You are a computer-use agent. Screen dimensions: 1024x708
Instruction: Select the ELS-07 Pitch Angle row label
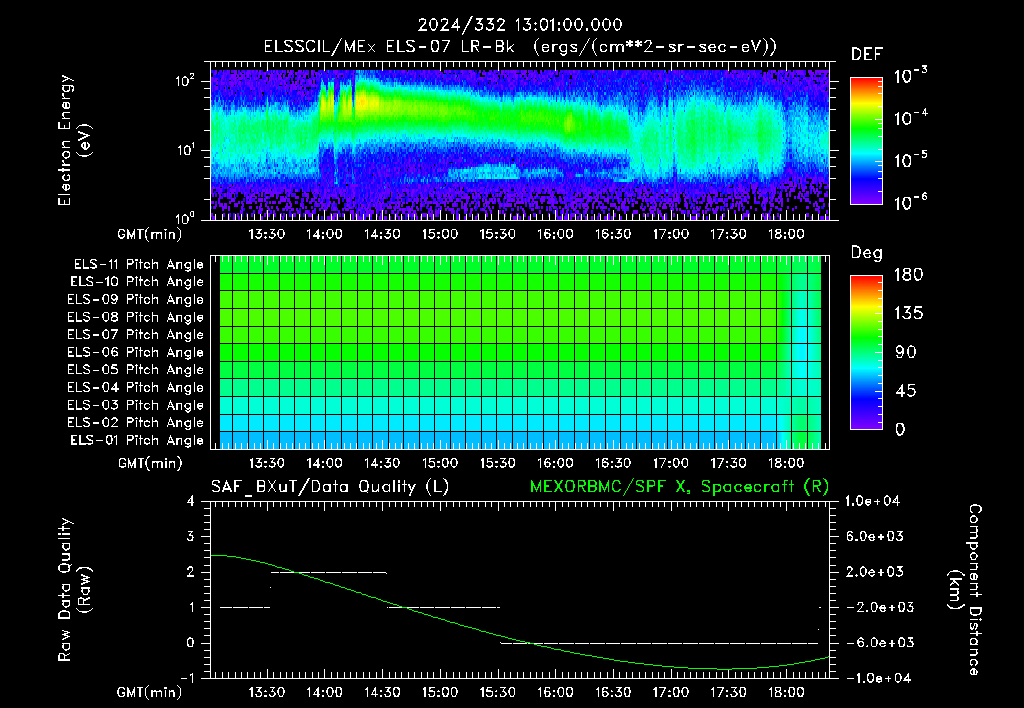tap(135, 334)
